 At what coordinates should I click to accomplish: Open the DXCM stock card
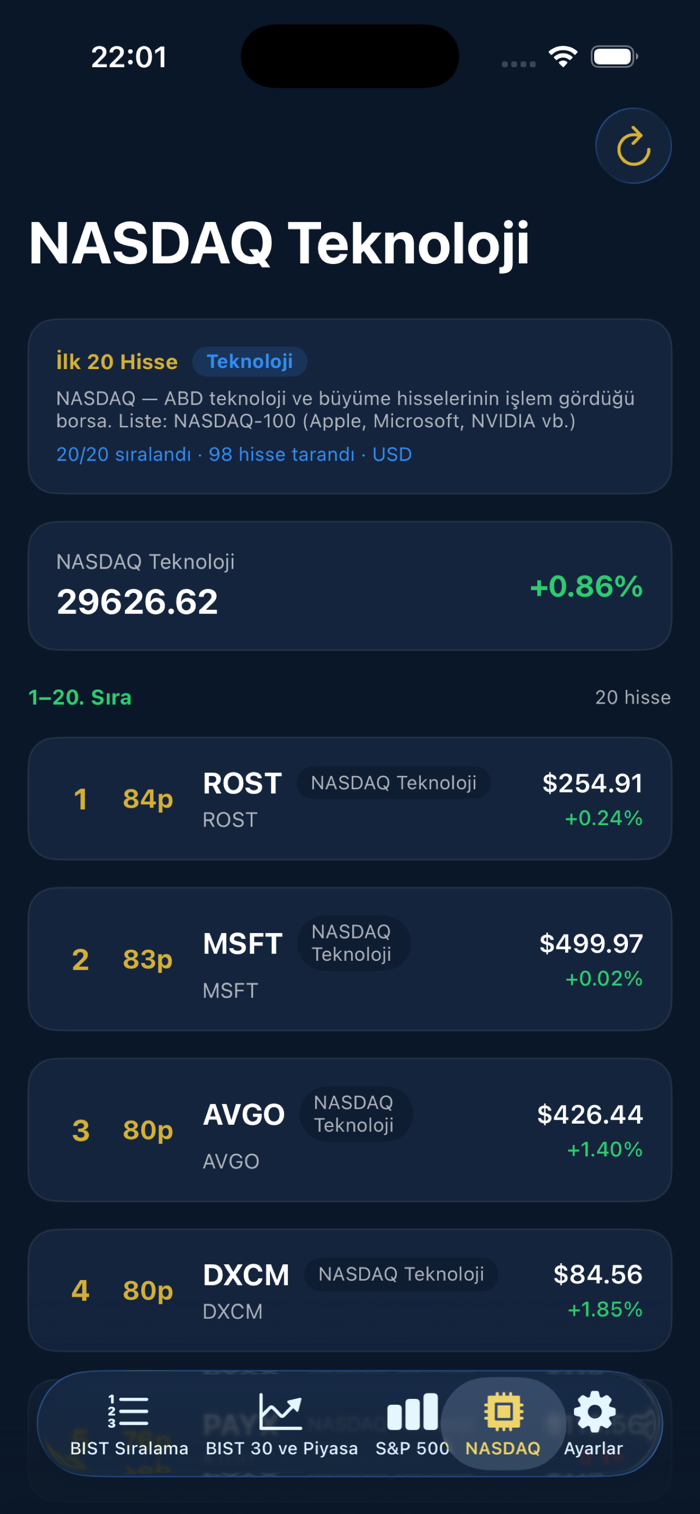point(350,1291)
